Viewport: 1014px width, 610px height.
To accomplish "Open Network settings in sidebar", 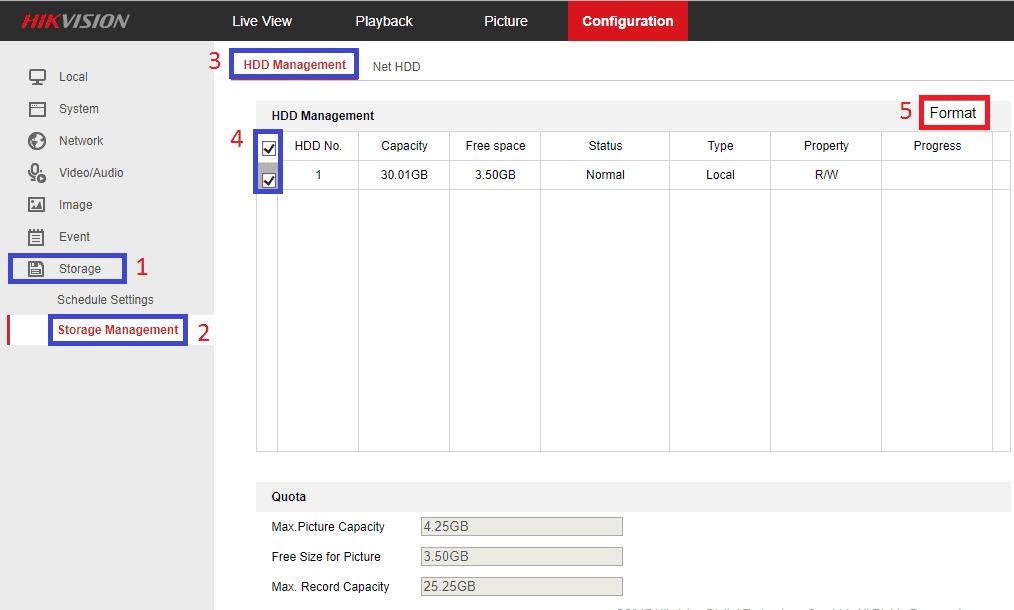I will (x=81, y=141).
